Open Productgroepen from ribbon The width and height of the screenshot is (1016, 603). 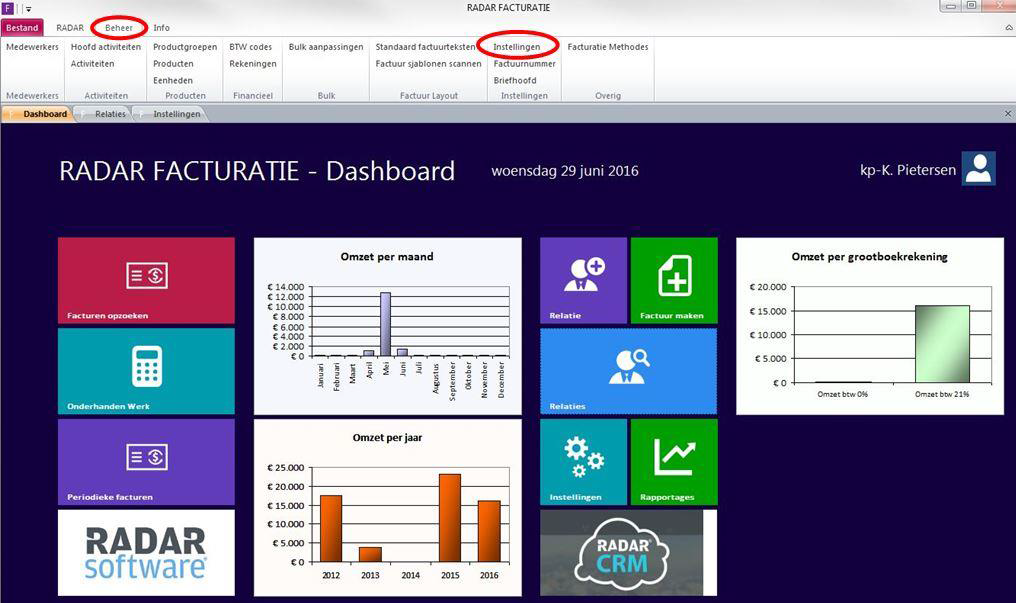pyautogui.click(x=185, y=47)
